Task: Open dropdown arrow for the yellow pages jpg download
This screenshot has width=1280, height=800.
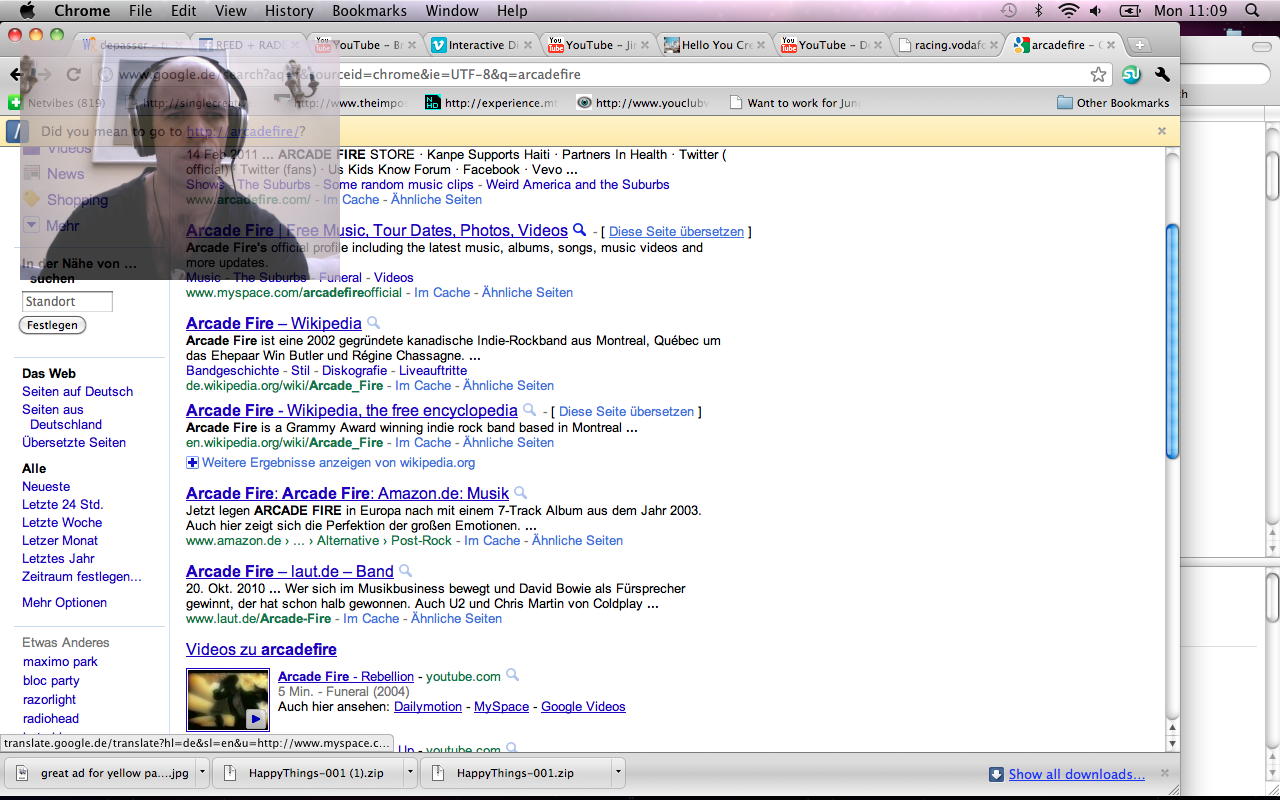Action: click(x=202, y=773)
